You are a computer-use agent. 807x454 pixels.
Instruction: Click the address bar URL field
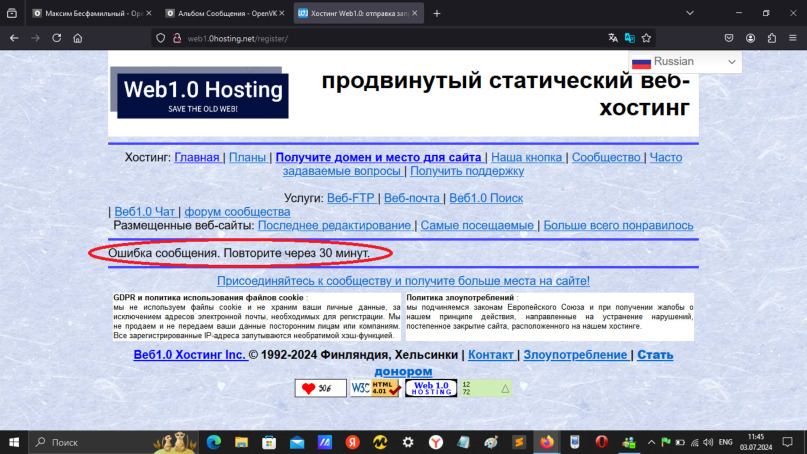tap(390, 38)
